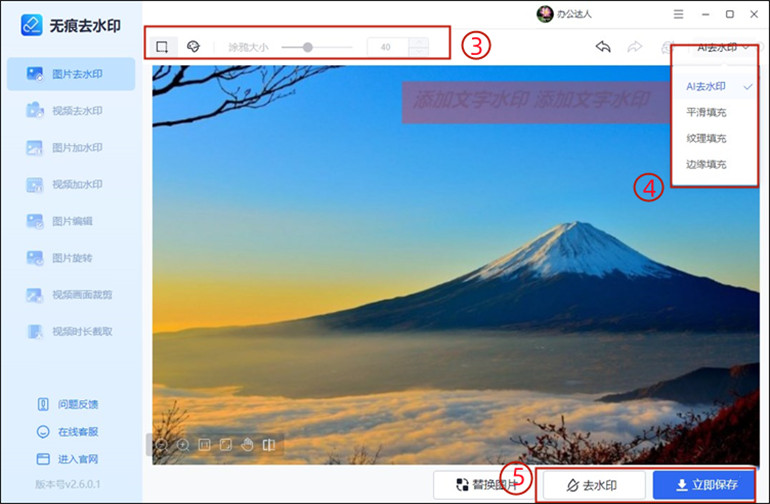The image size is (770, 504).
Task: Click the 无痕去水印 app title
Action: (x=85, y=26)
